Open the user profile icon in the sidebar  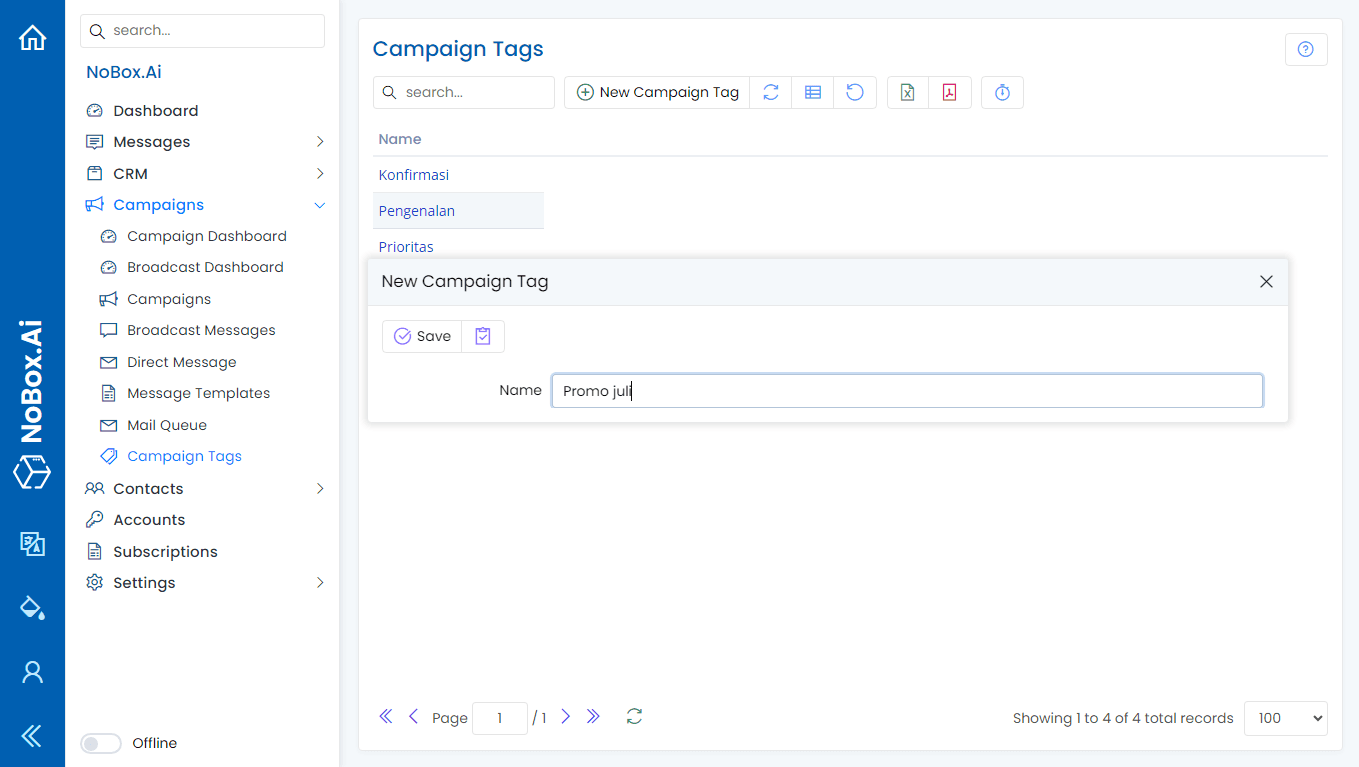[x=32, y=672]
